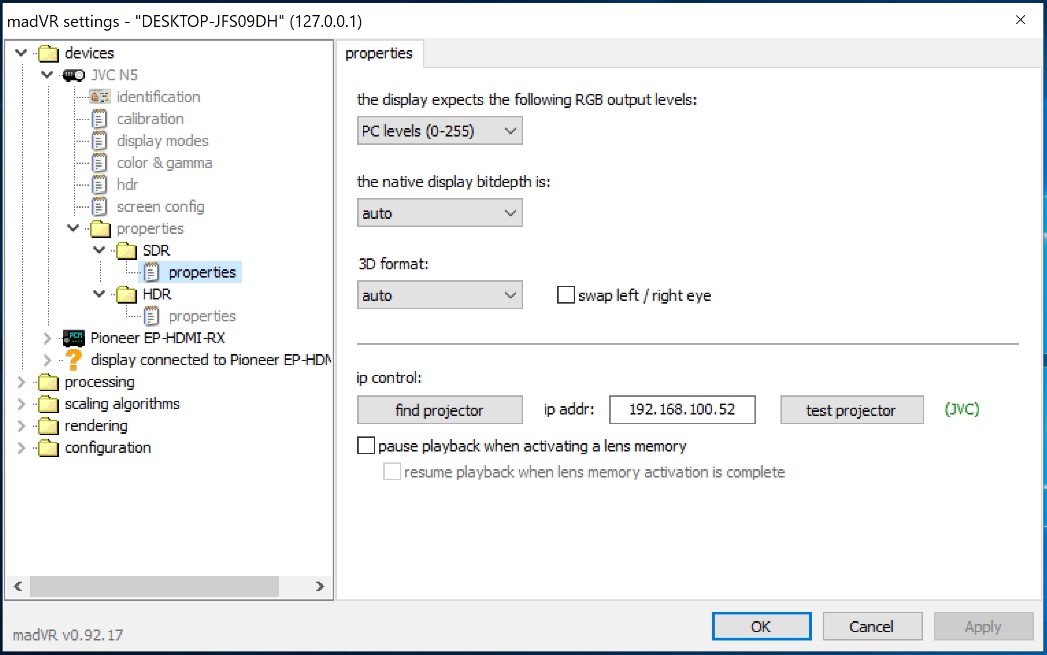Close the madVR settings window
Screen dimensions: 1047x655
coord(1020,20)
